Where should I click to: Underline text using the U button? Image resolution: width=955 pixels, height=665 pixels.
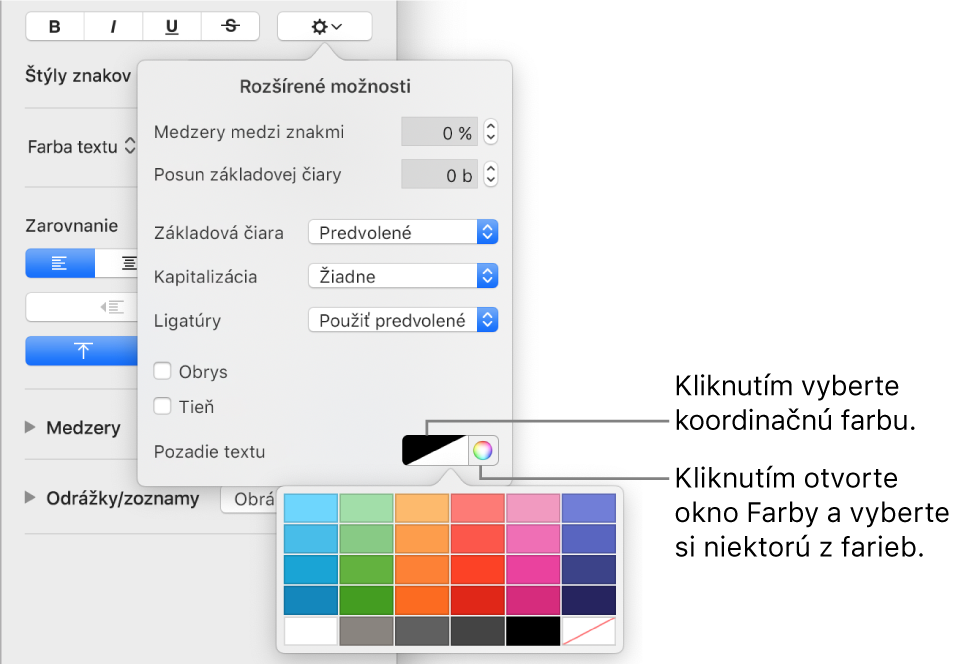click(x=172, y=26)
